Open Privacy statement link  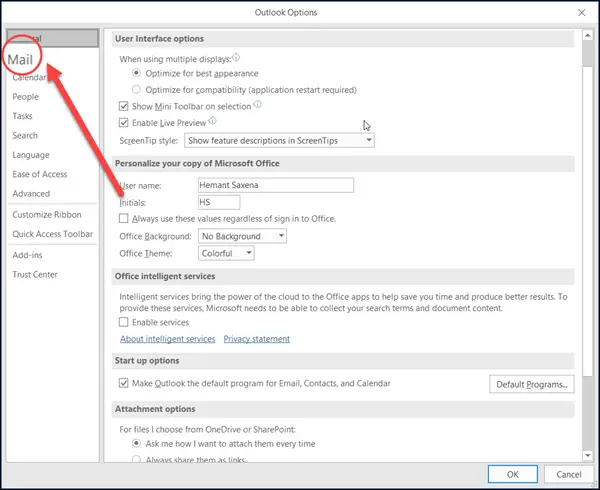pyautogui.click(x=256, y=339)
